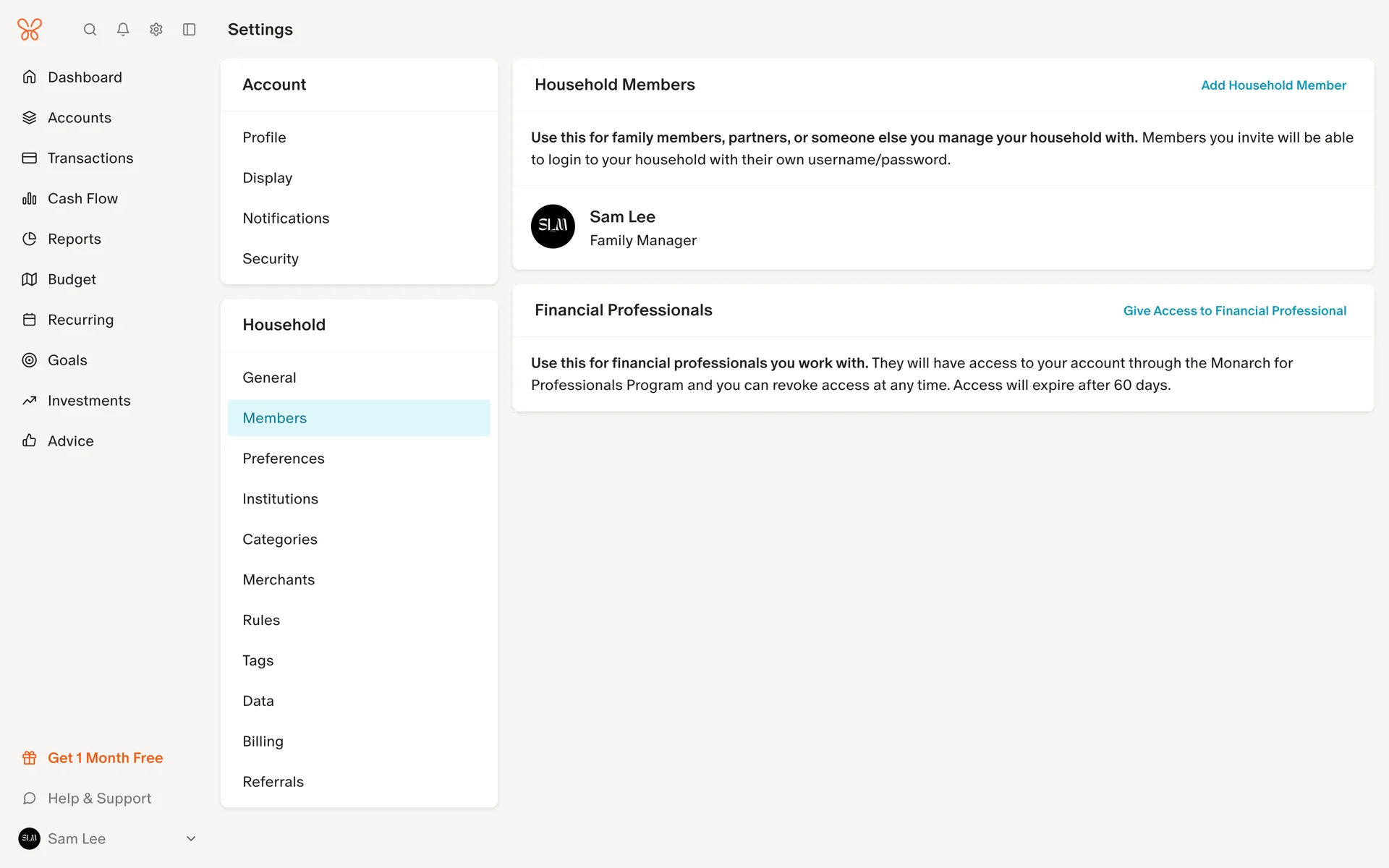Screen dimensions: 1389x868
Task: Click Sam Lee's avatar in Household Members
Action: point(553,226)
